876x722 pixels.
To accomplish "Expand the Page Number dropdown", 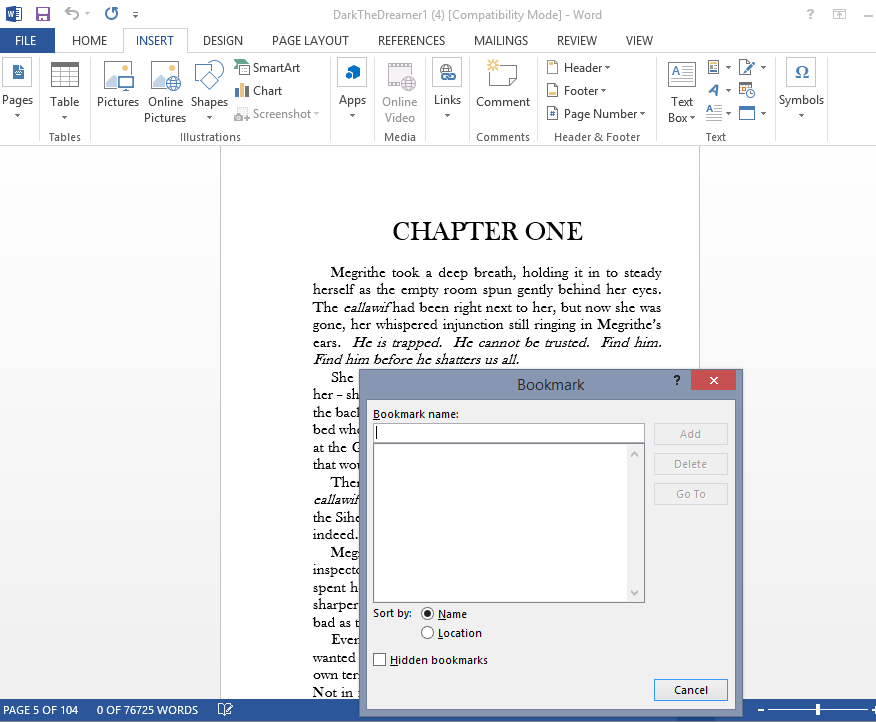I will tap(597, 114).
